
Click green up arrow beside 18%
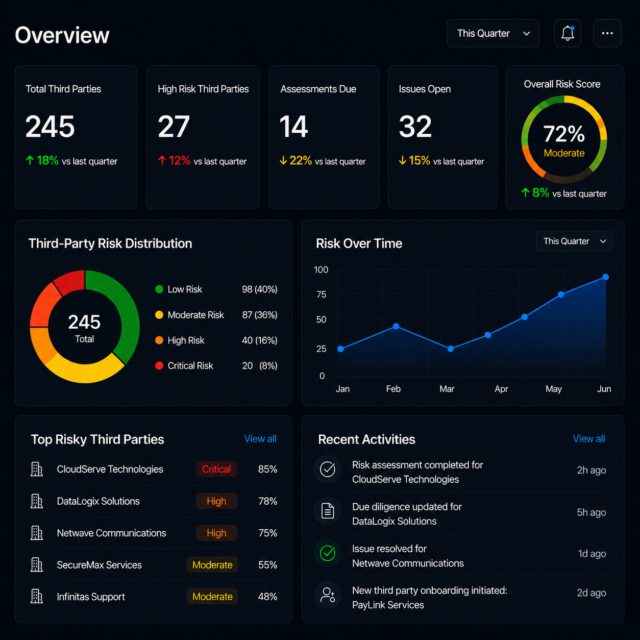[30, 160]
